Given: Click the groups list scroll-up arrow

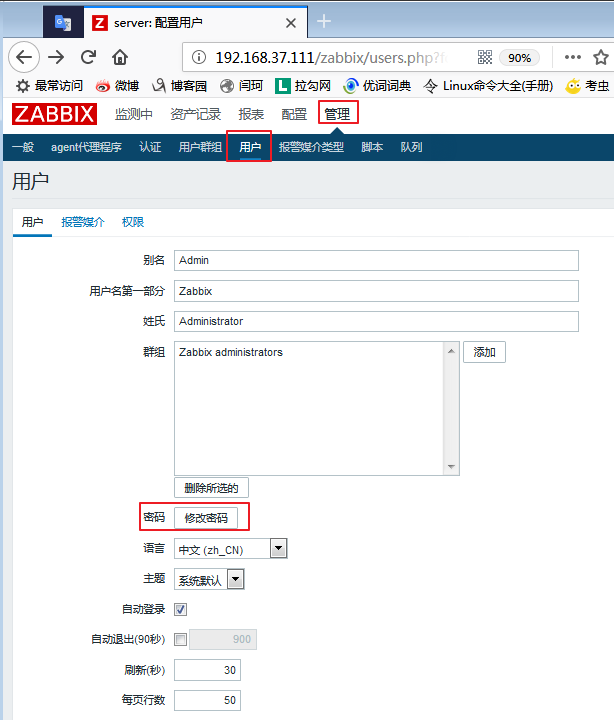Looking at the screenshot, I should [x=451, y=351].
